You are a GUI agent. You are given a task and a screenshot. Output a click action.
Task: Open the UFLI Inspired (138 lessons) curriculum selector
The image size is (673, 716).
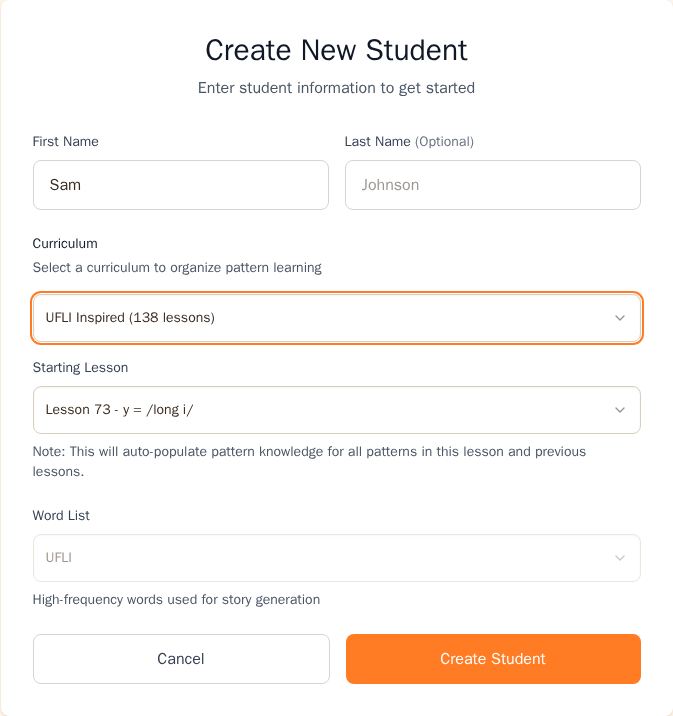click(x=337, y=318)
